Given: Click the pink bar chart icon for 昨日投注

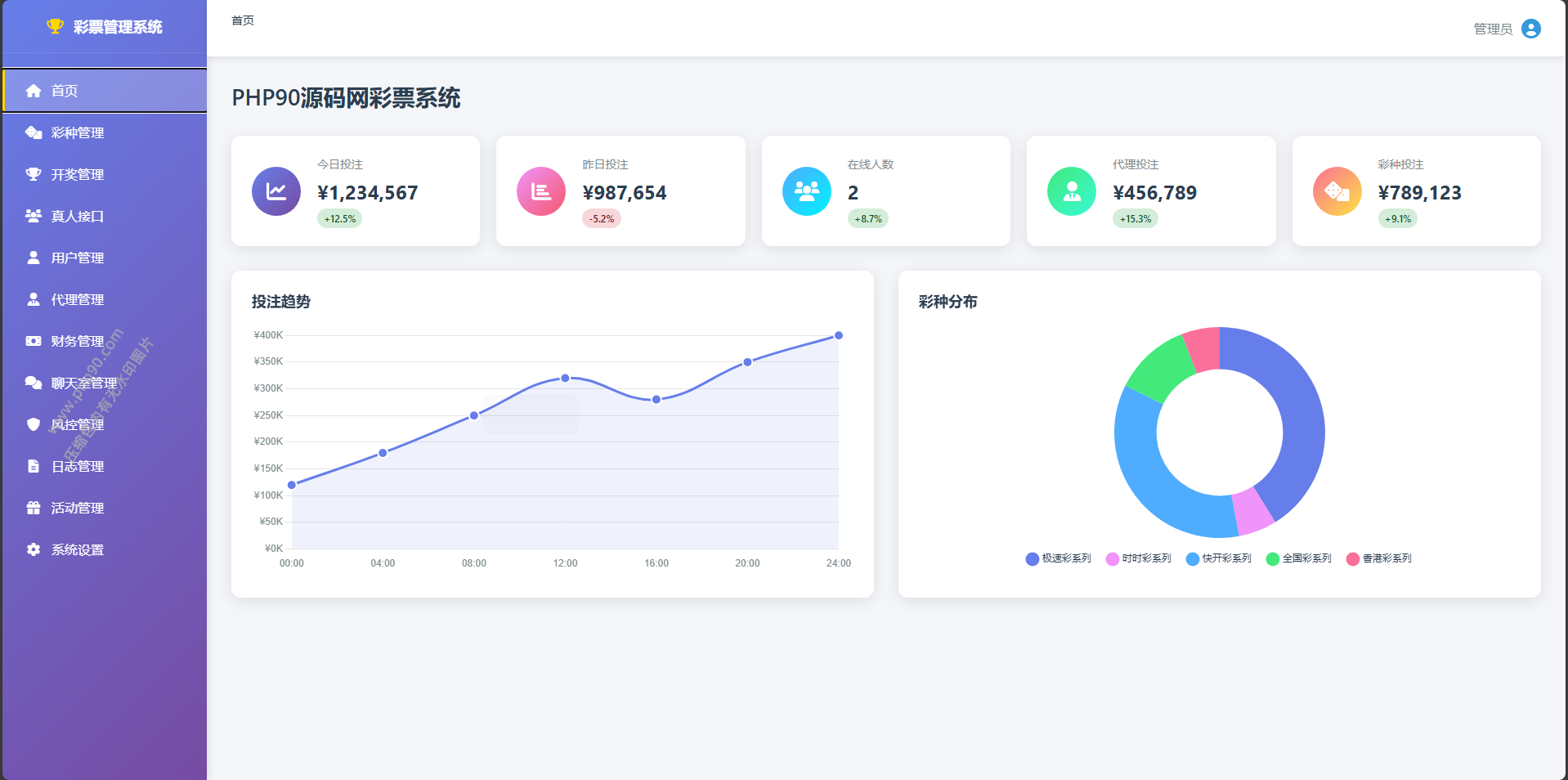Looking at the screenshot, I should click(541, 191).
